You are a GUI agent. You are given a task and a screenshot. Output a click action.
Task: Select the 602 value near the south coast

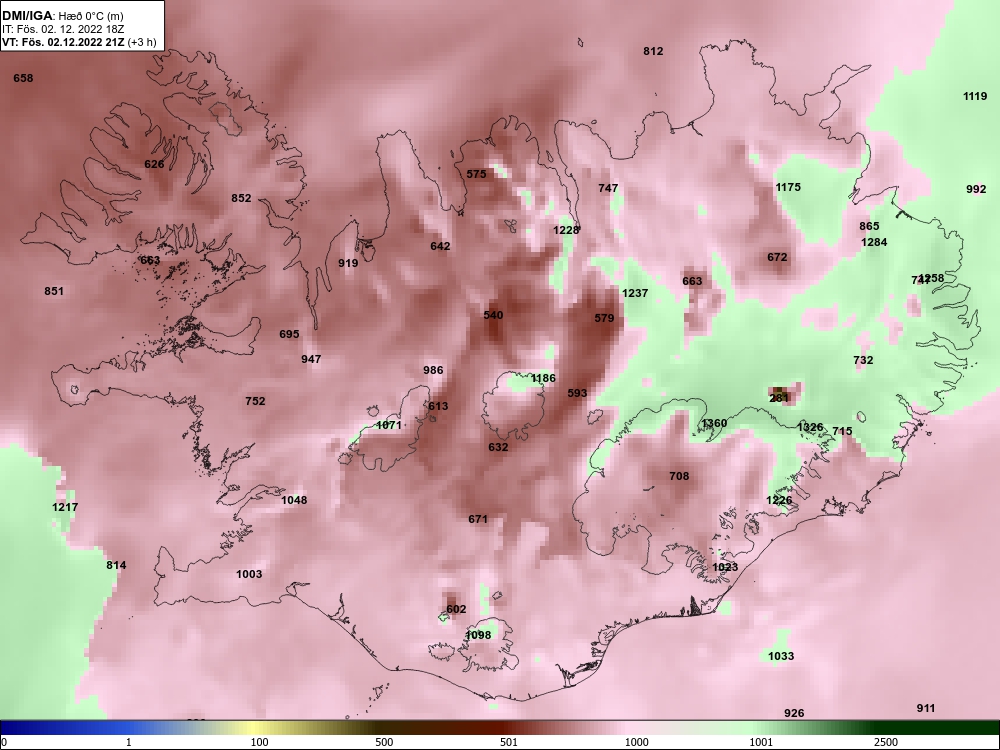pyautogui.click(x=456, y=610)
